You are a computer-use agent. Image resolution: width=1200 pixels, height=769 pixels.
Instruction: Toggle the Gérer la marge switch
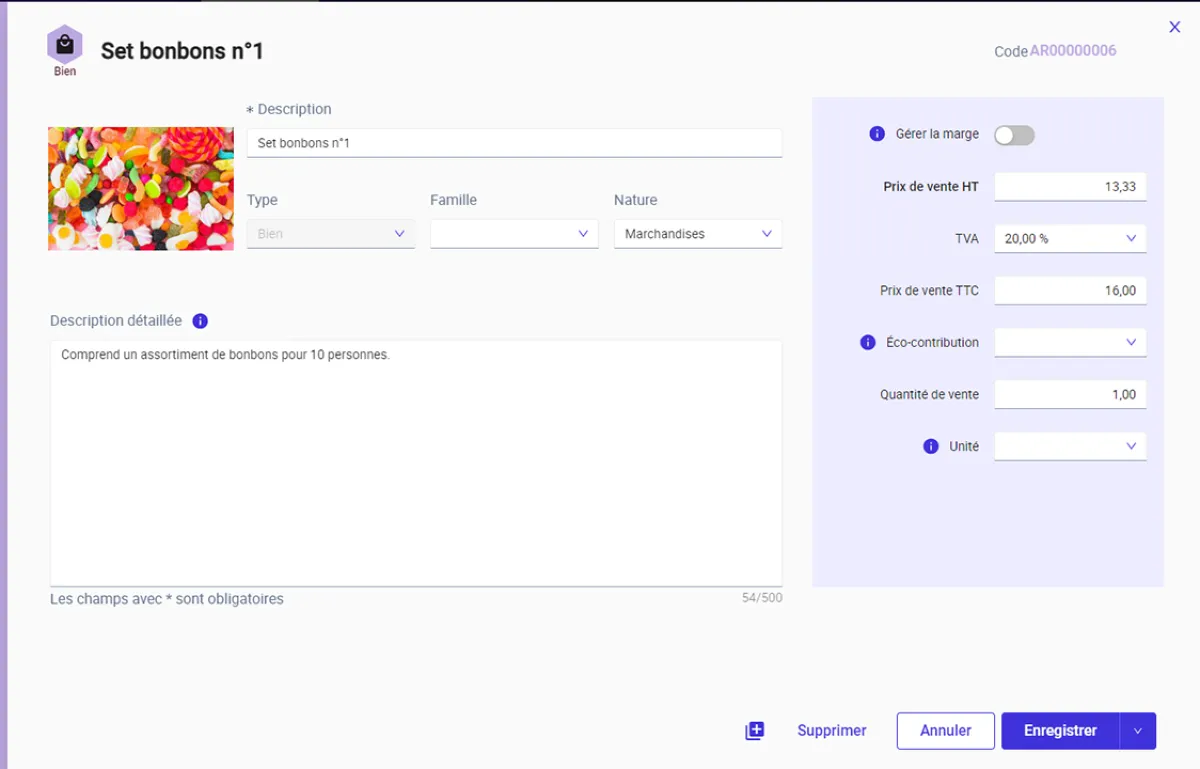point(1014,135)
